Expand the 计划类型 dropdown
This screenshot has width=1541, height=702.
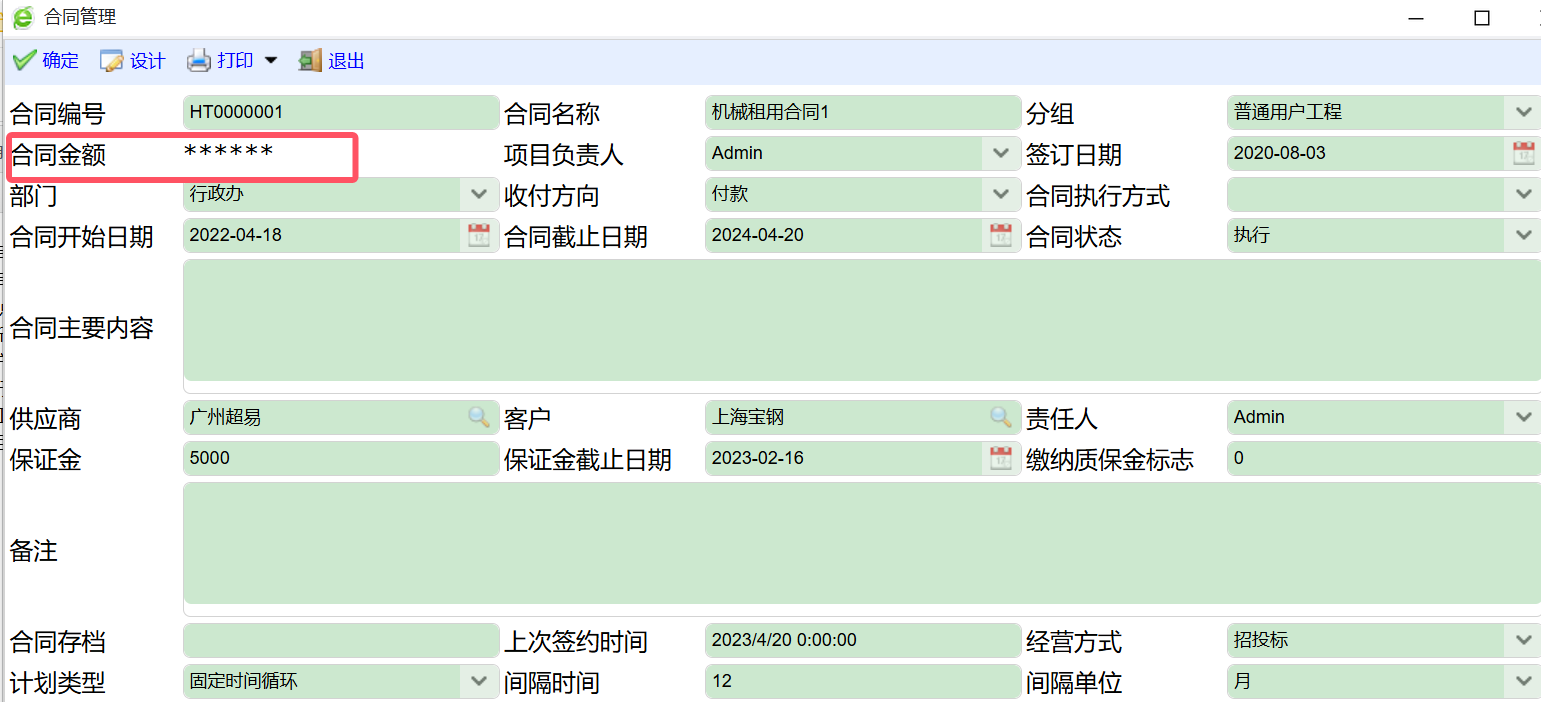[x=479, y=681]
